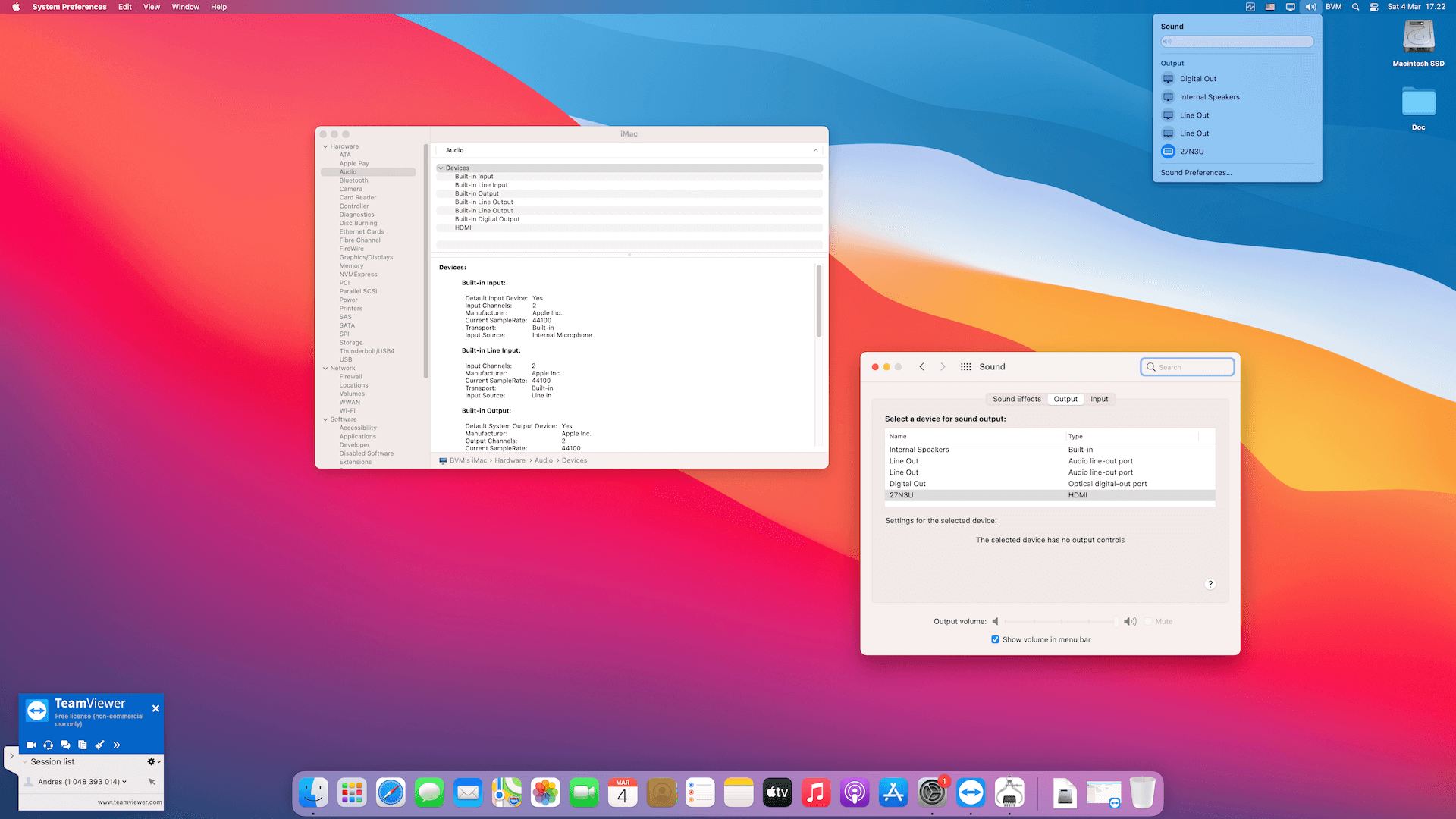Choose Sound Preferences… in the Sound menu
The width and height of the screenshot is (1456, 819).
tap(1196, 173)
